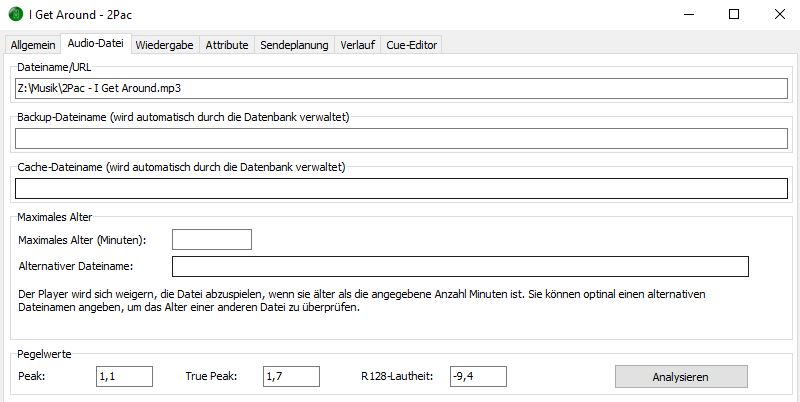The width and height of the screenshot is (800, 402).
Task: Select the R128-Lautheit value field
Action: 478,376
